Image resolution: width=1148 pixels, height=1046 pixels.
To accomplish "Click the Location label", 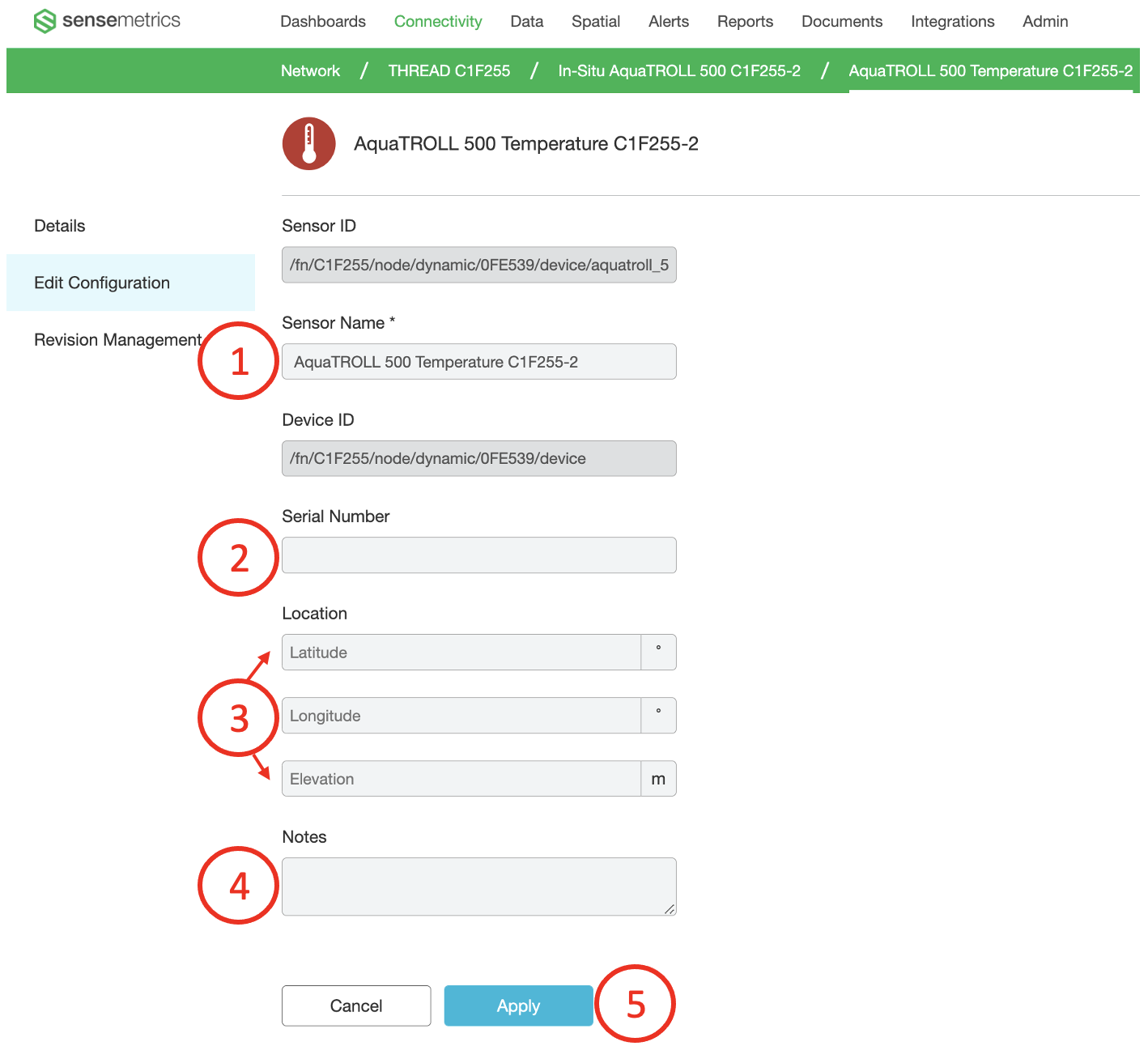I will 314,614.
